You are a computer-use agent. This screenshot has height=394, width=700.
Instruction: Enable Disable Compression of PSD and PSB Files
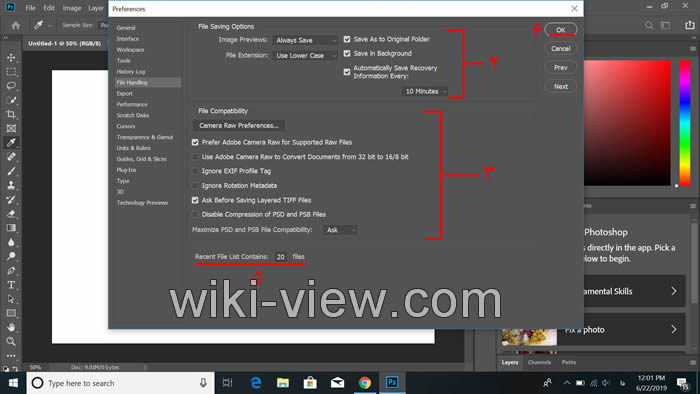click(x=195, y=215)
